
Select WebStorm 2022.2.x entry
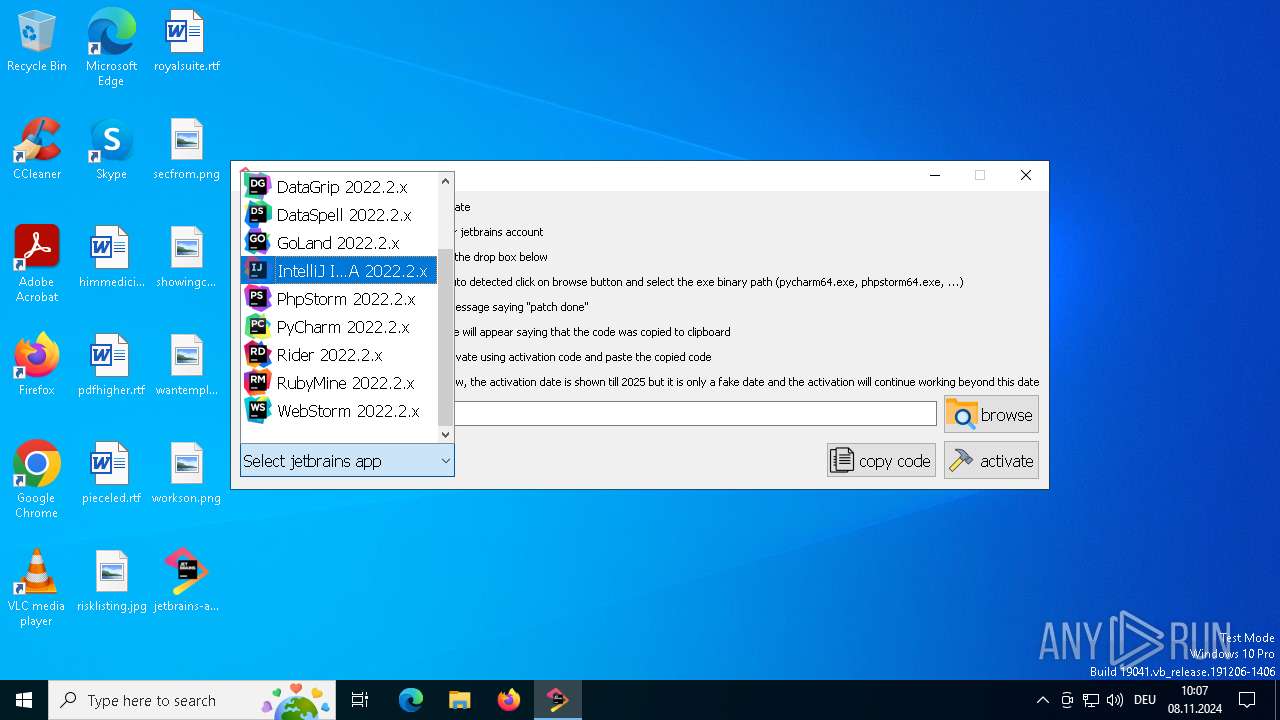pos(339,411)
